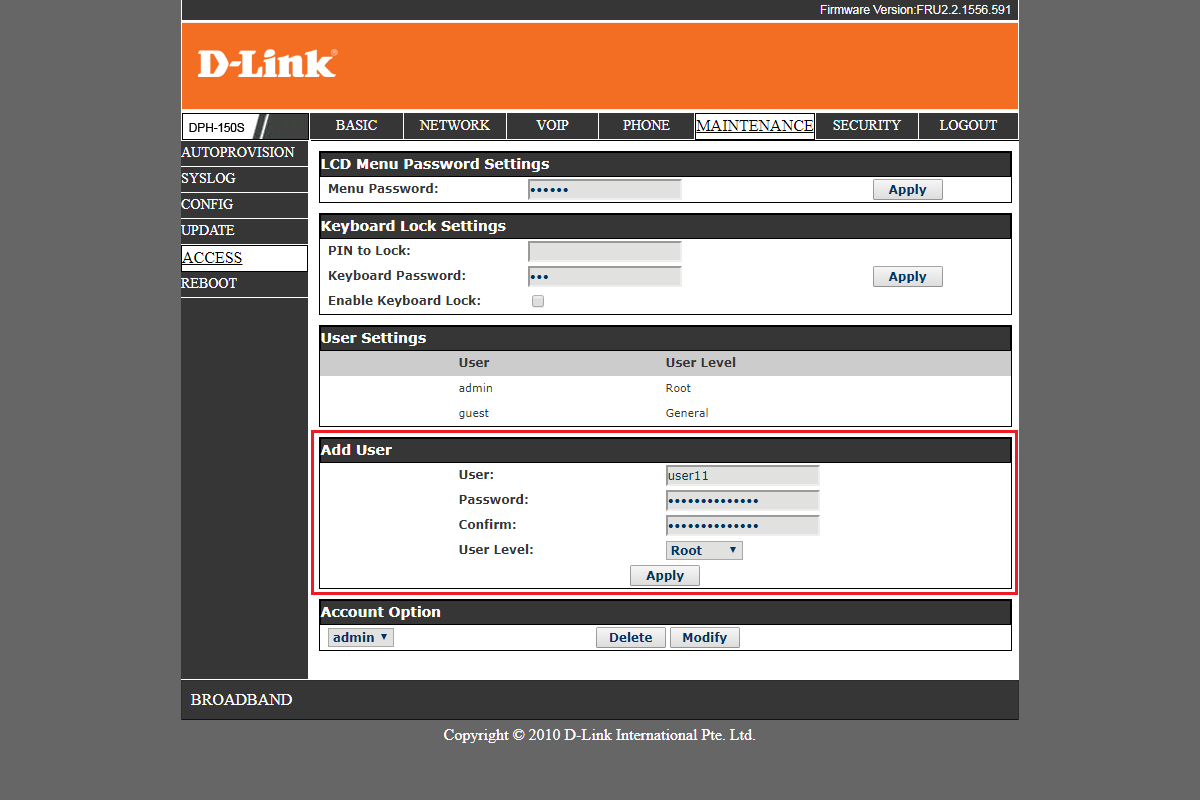Go to the VOIP tab
Image resolution: width=1200 pixels, height=800 pixels.
[552, 126]
